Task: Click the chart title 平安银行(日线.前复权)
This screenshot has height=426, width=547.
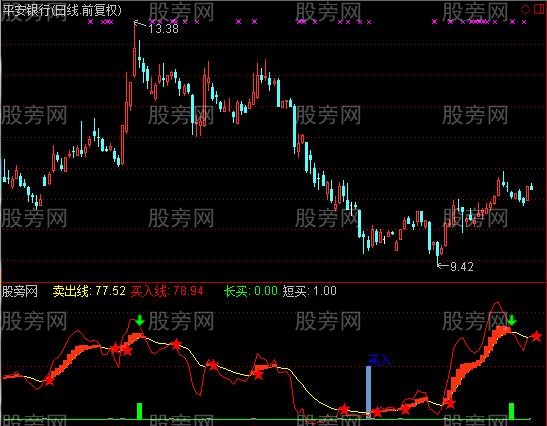Action: click(62, 10)
